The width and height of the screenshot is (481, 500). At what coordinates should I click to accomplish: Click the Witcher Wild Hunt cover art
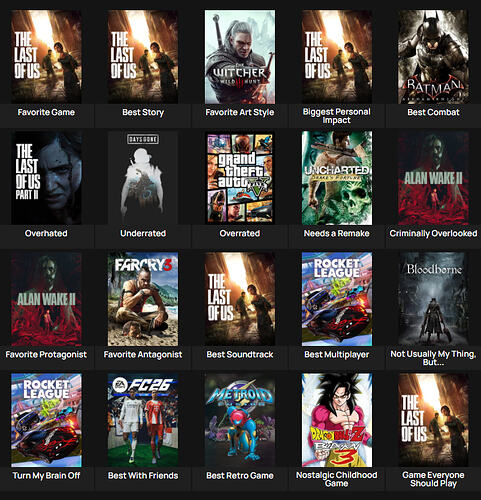(x=240, y=57)
